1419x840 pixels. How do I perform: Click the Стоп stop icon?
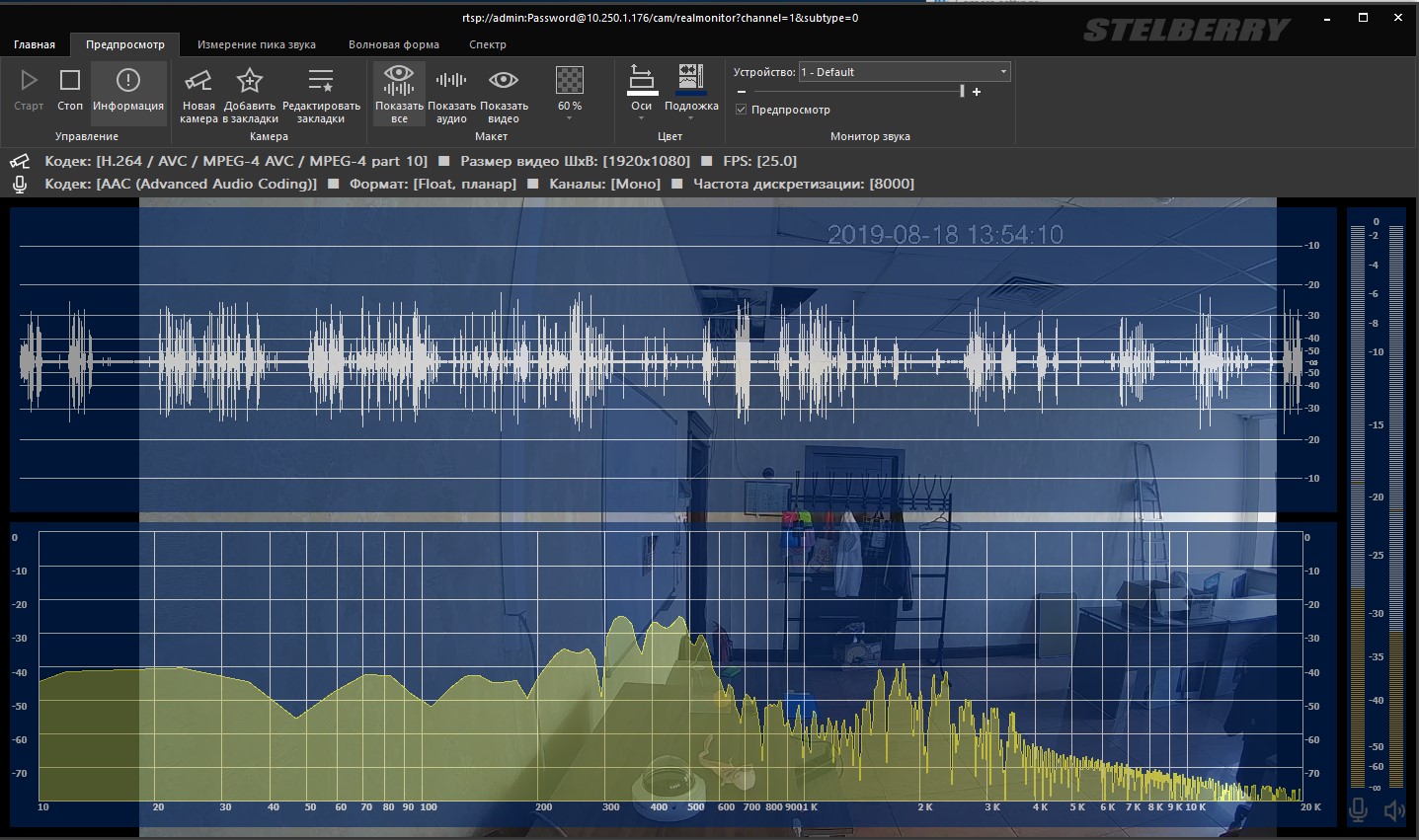pos(69,80)
